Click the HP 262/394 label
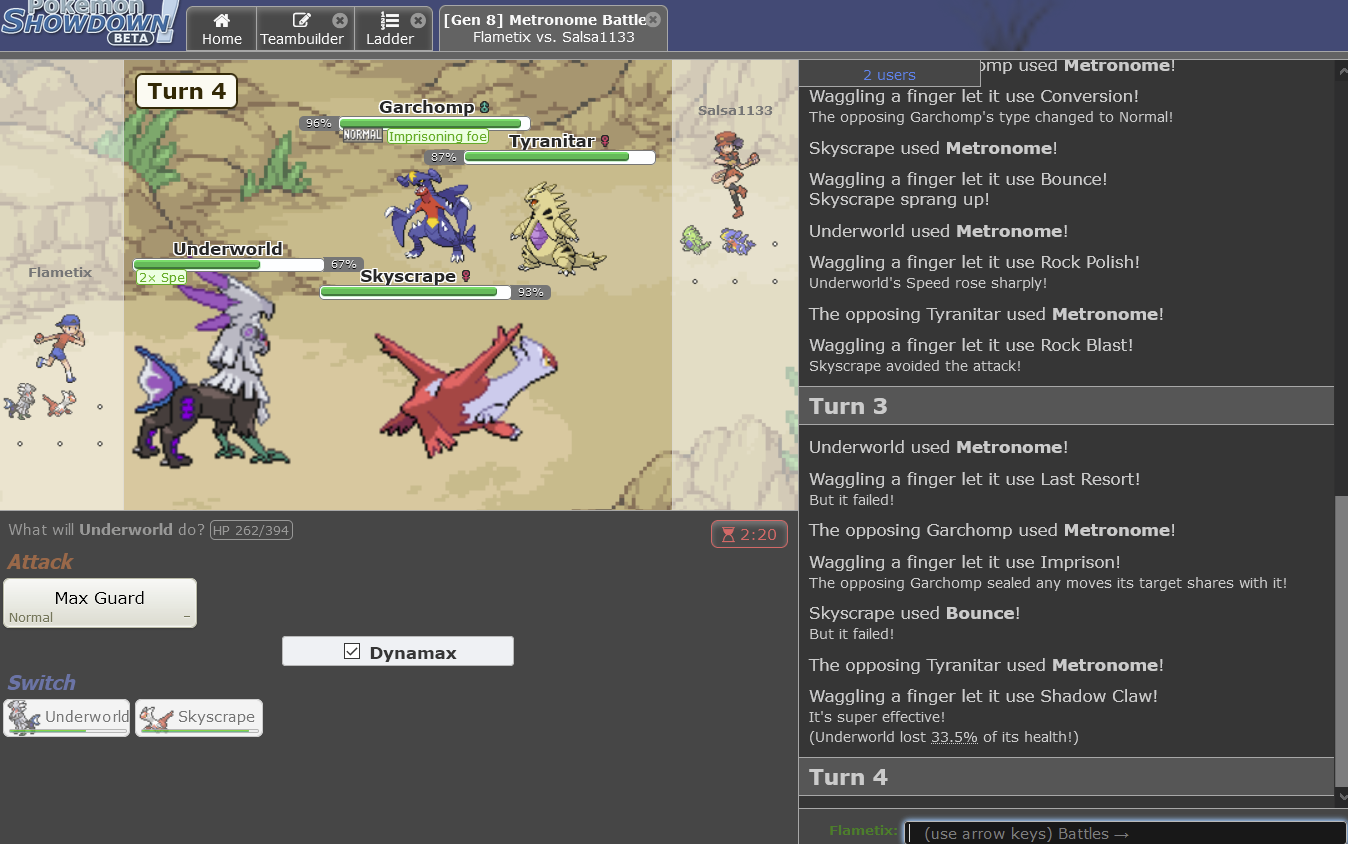Viewport: 1348px width, 844px height. pyautogui.click(x=251, y=530)
